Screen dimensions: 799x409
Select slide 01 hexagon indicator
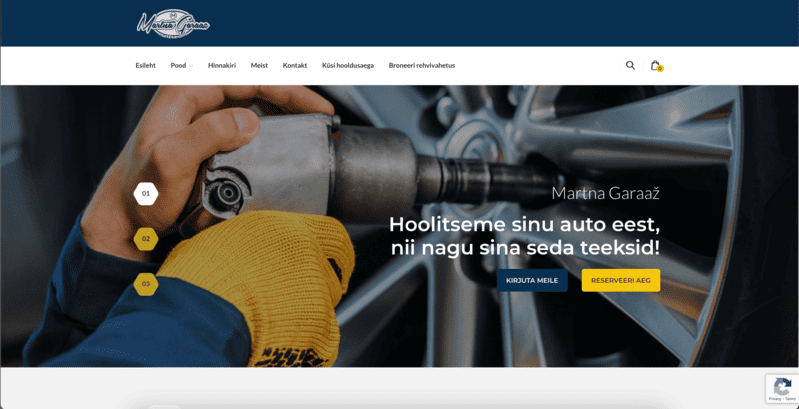[146, 193]
